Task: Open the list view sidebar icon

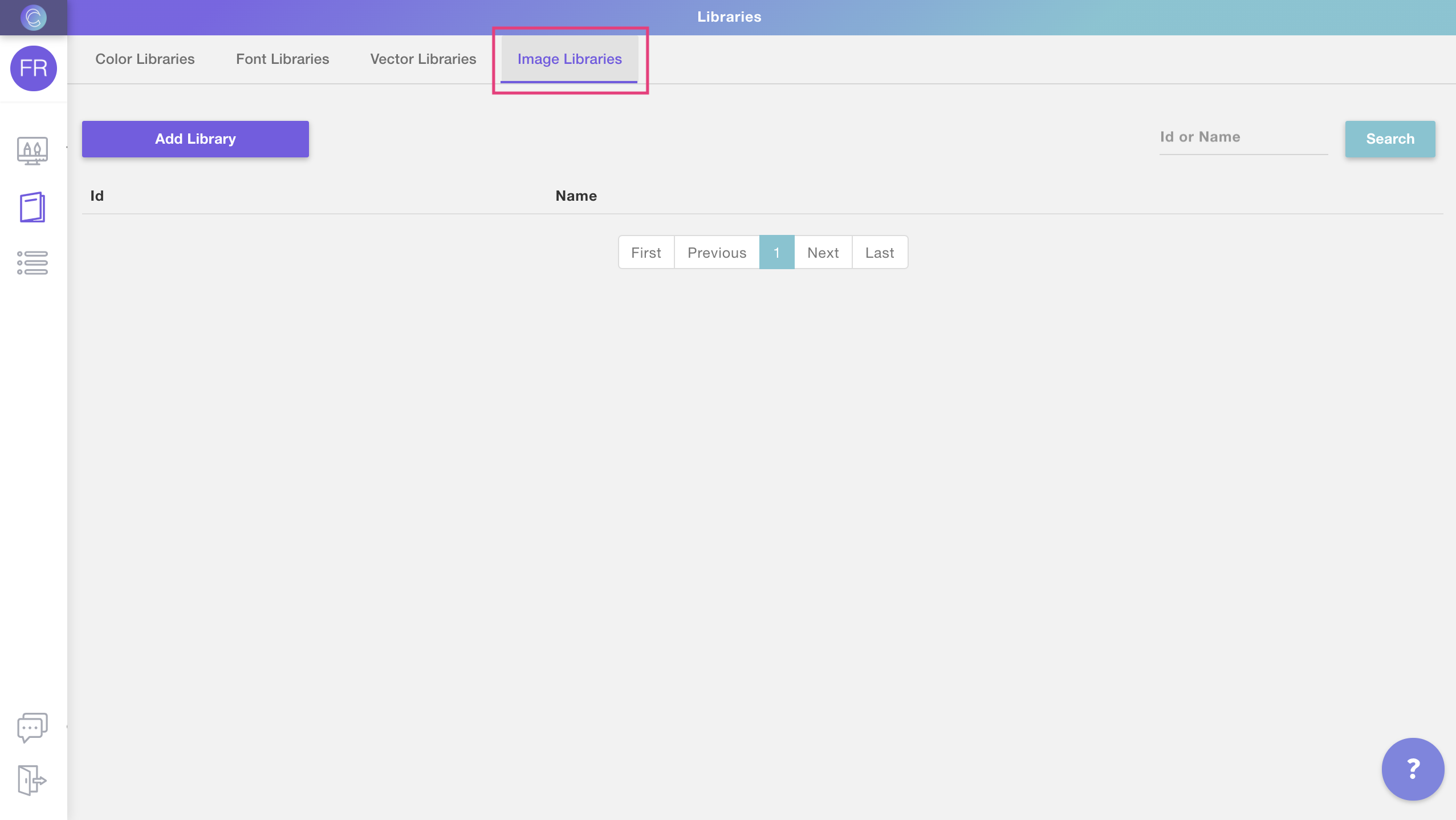Action: pos(32,263)
